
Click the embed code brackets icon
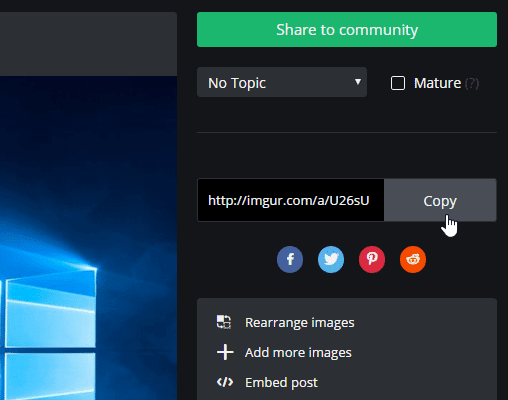pos(225,382)
